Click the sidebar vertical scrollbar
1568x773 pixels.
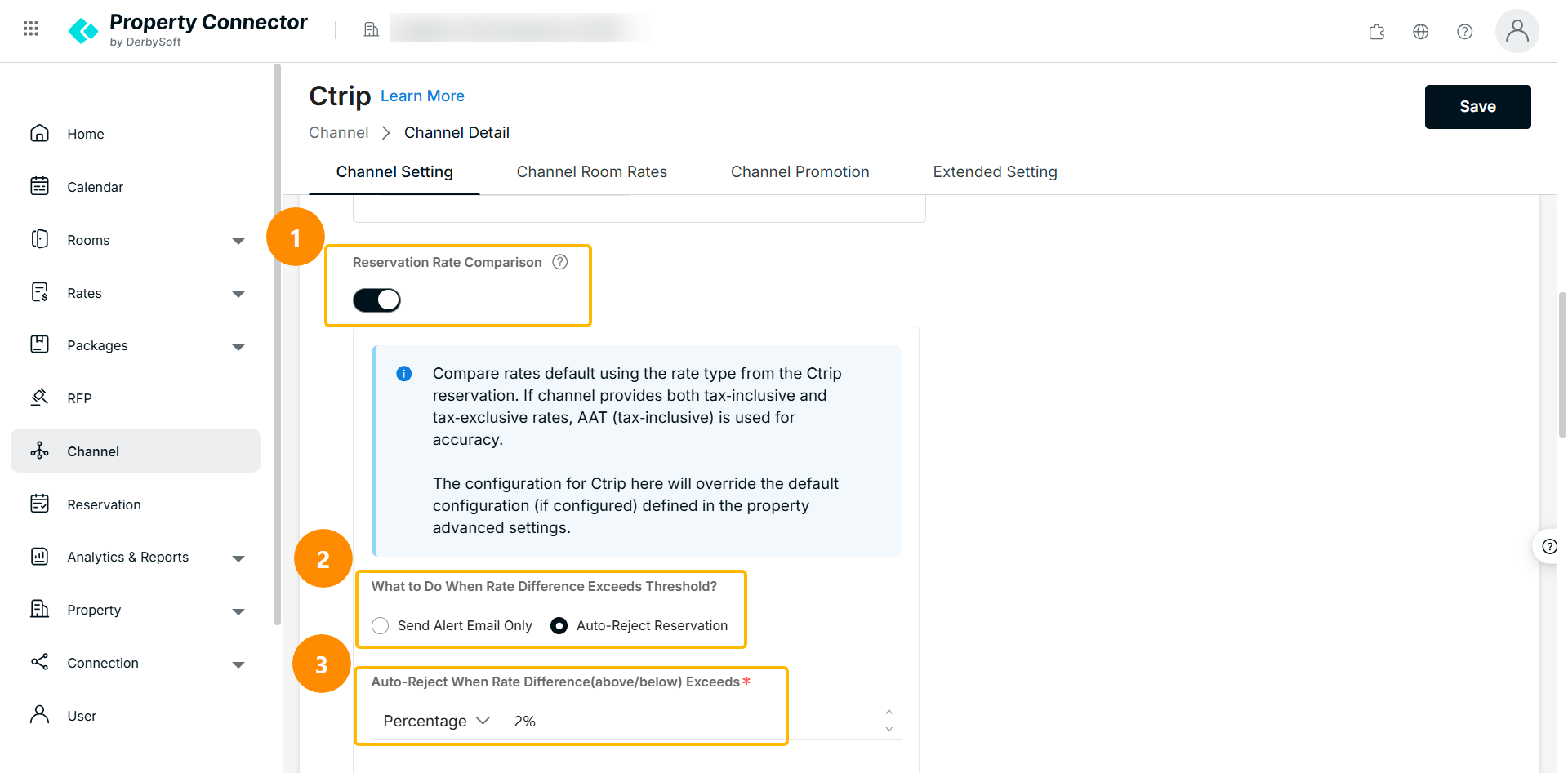[x=278, y=343]
